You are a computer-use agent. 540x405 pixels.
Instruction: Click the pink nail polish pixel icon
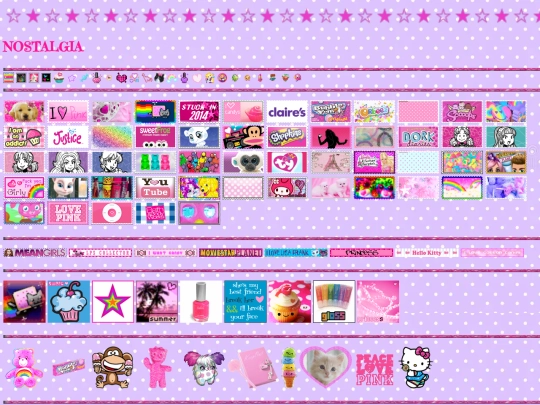[x=96, y=78]
